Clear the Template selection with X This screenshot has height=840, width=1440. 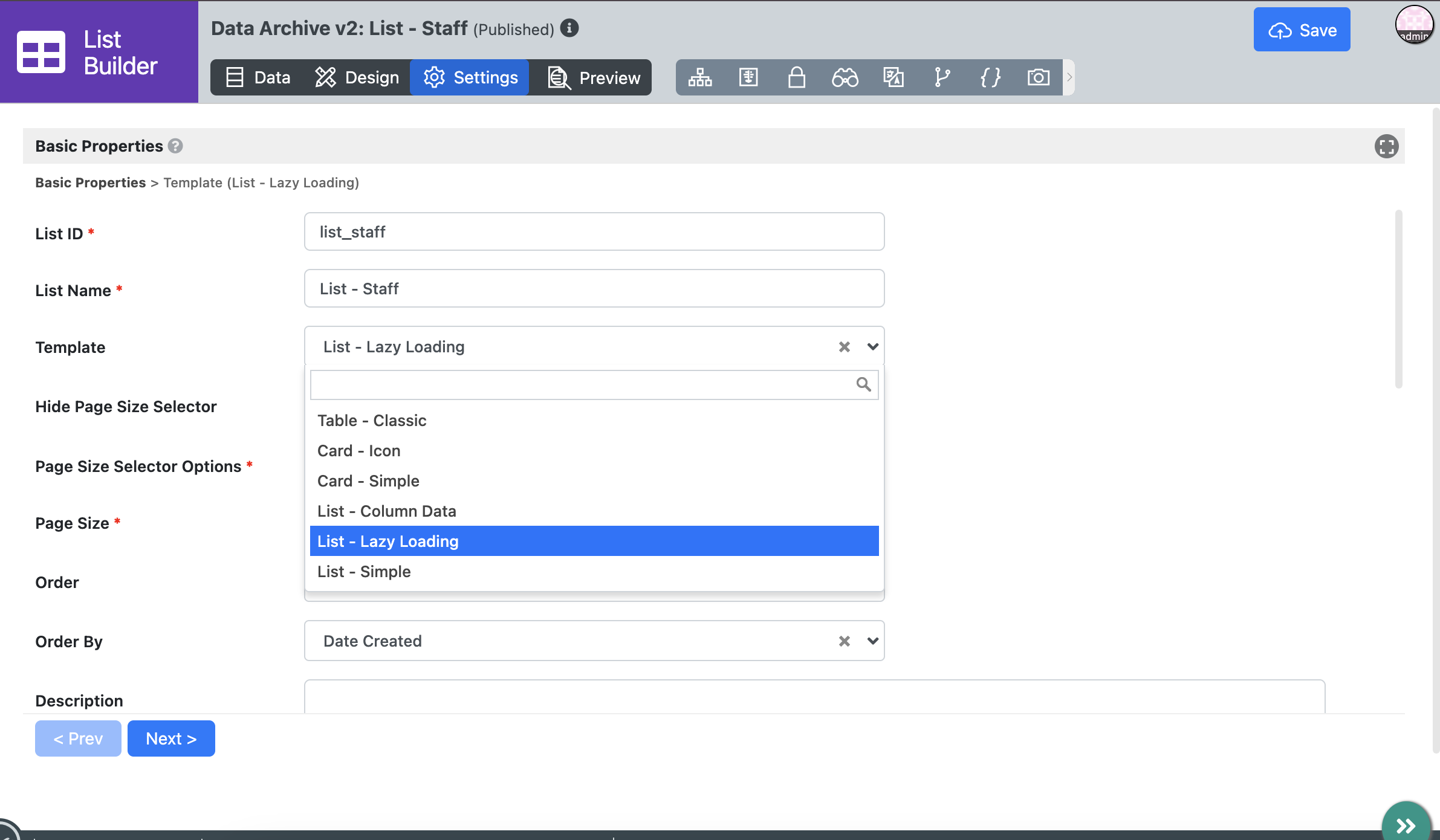(844, 347)
